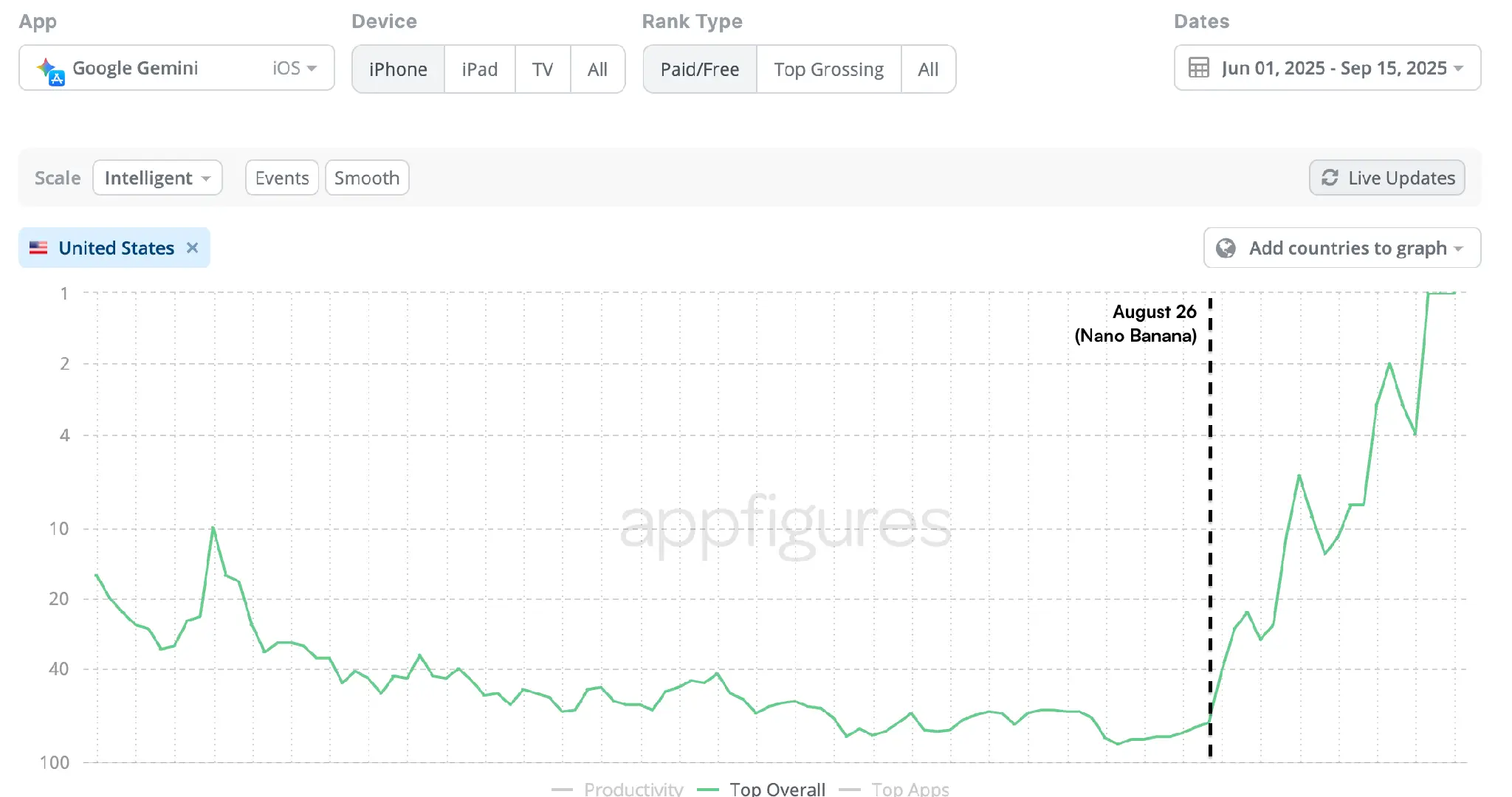Enable Smooth chart lines

[x=367, y=178]
